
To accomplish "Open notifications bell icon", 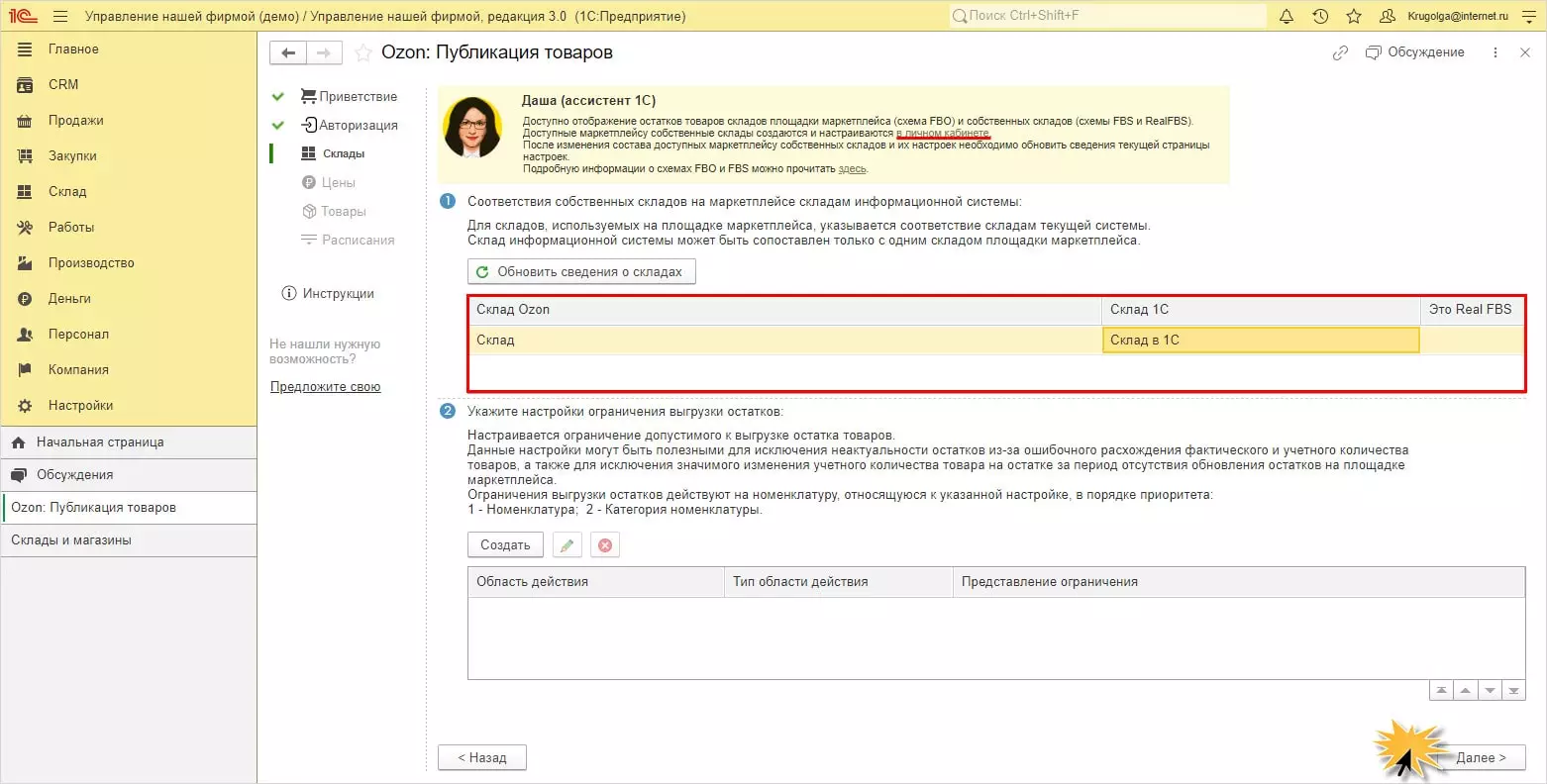I will click(1287, 16).
